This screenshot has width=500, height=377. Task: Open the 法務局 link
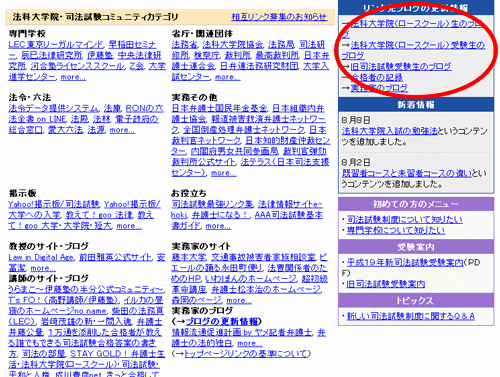point(281,45)
